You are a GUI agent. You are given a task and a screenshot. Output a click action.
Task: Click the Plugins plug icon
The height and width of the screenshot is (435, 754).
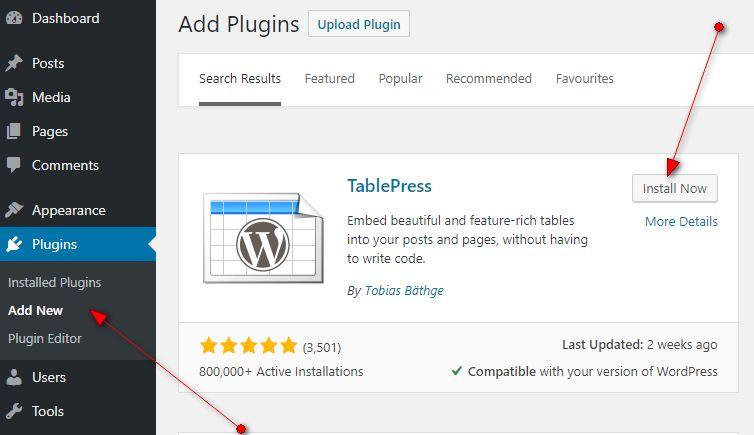pos(14,244)
